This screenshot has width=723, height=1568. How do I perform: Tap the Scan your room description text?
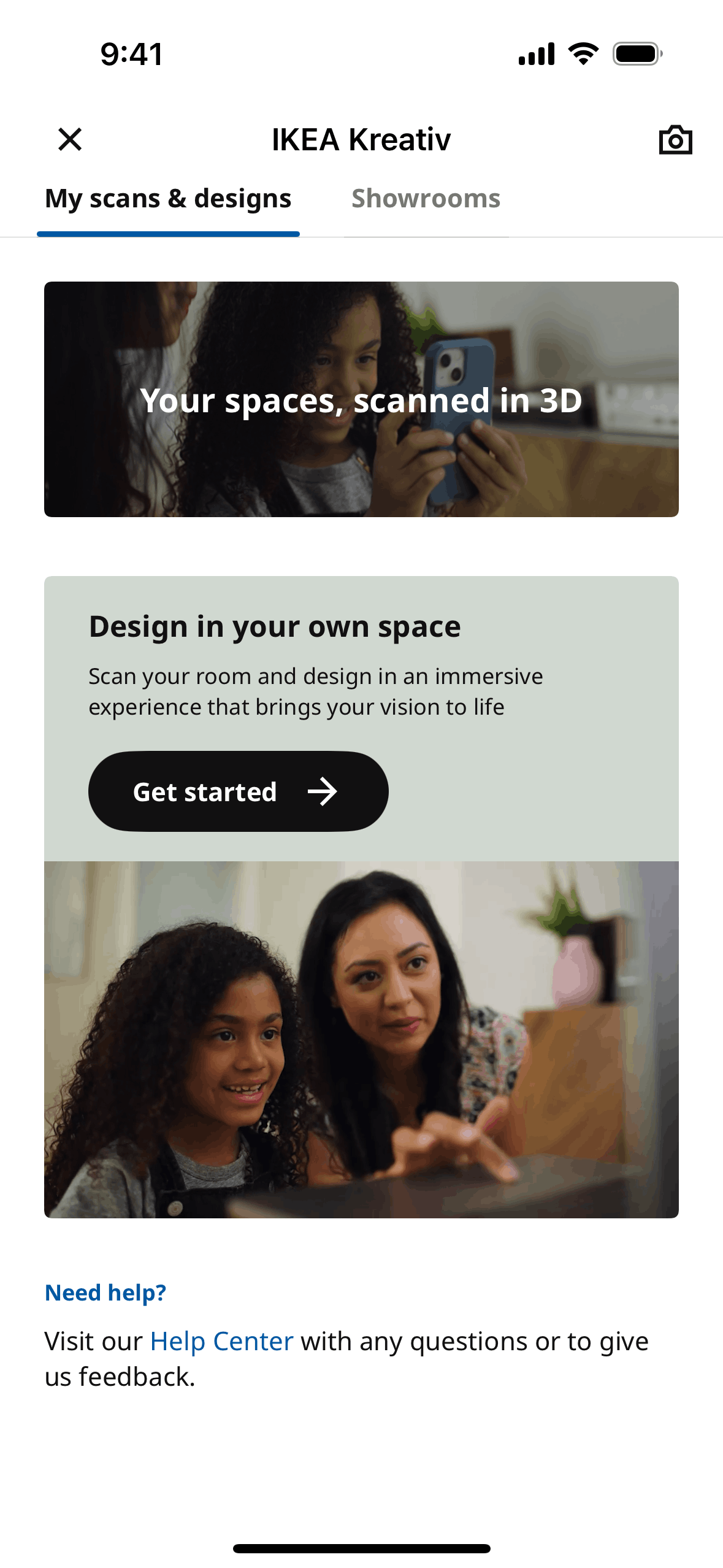tap(316, 691)
